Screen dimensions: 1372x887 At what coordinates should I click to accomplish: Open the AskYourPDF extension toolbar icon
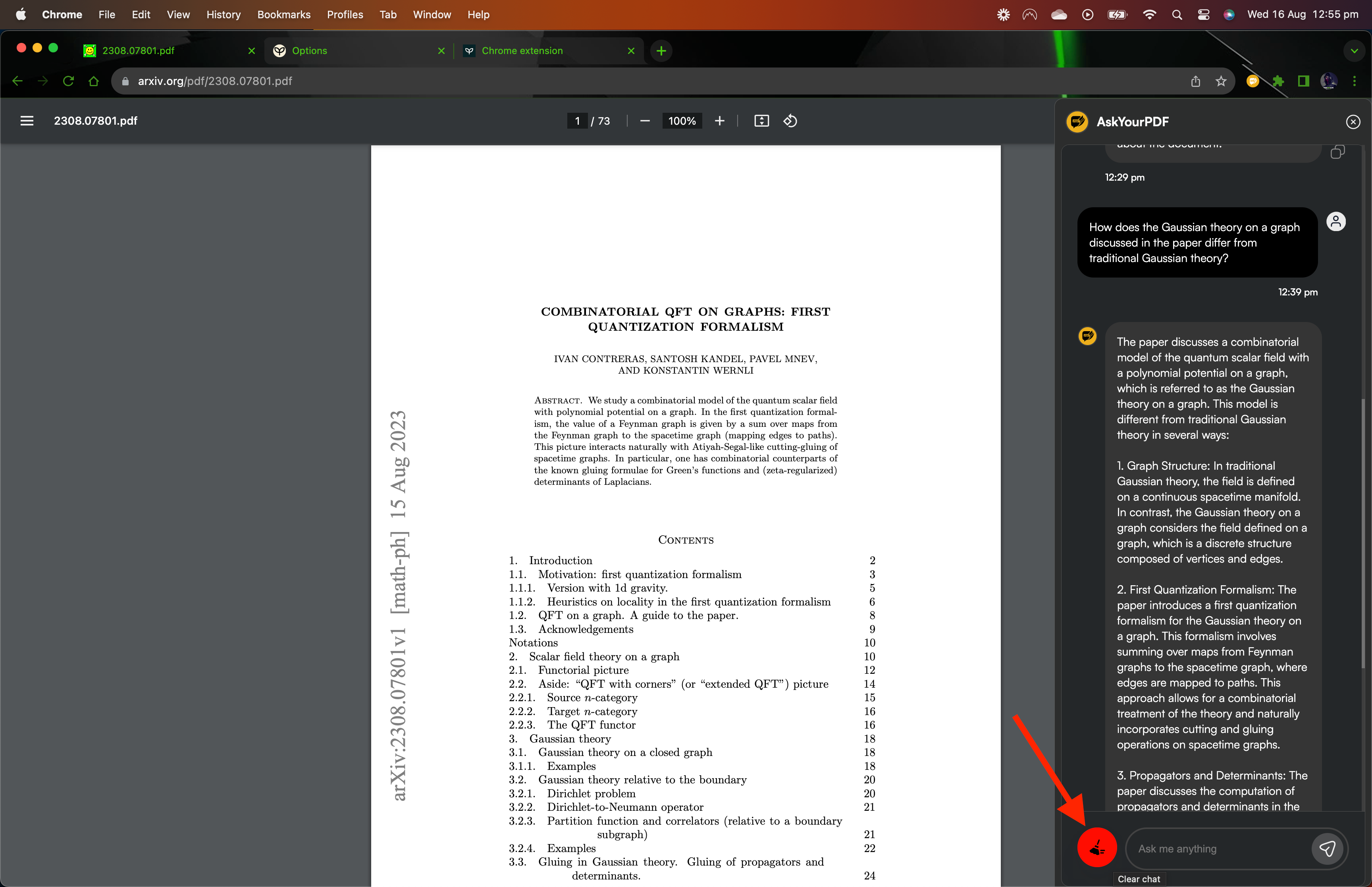point(1252,81)
